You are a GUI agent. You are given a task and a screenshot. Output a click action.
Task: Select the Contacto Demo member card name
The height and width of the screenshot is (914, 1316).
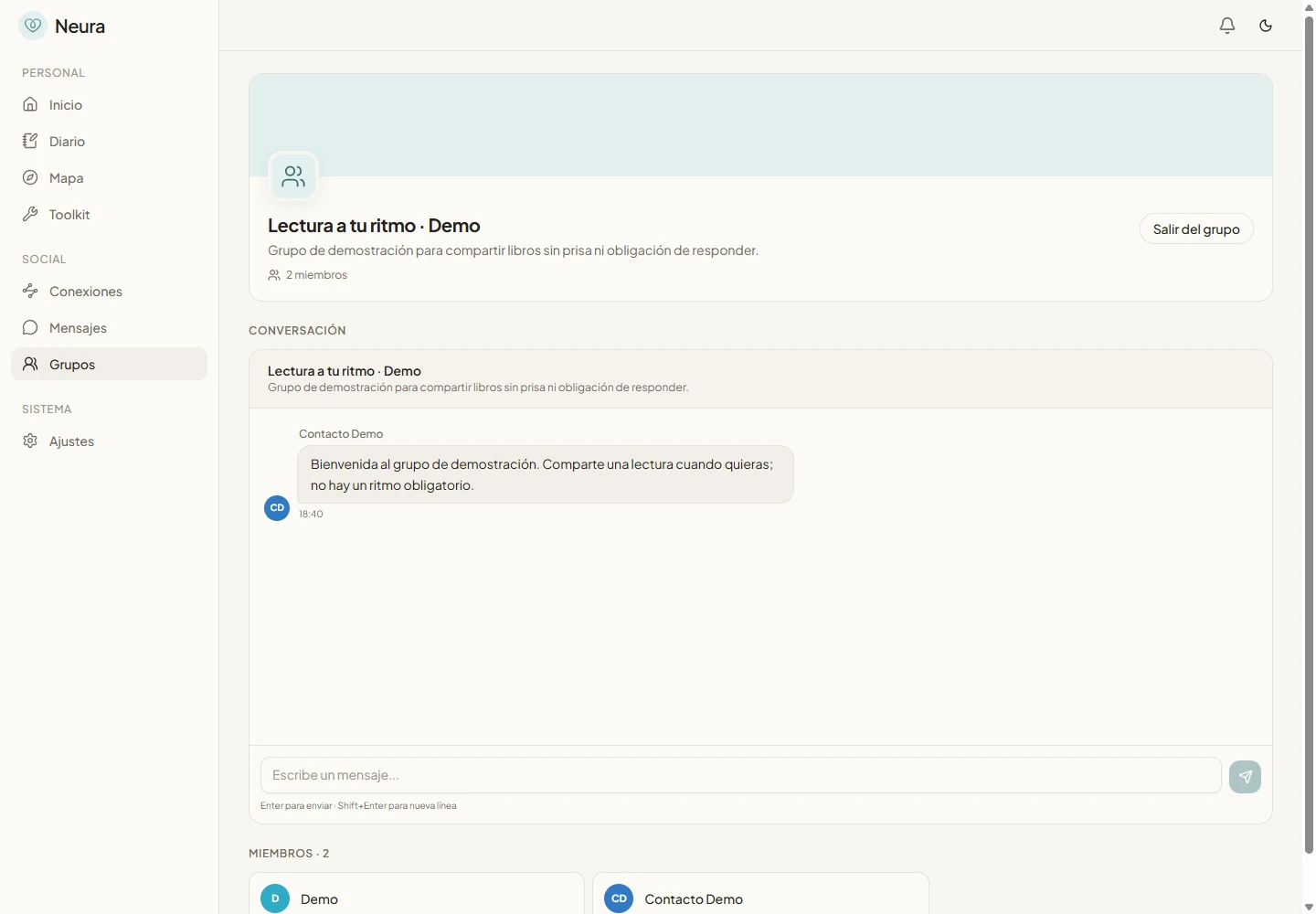(694, 899)
